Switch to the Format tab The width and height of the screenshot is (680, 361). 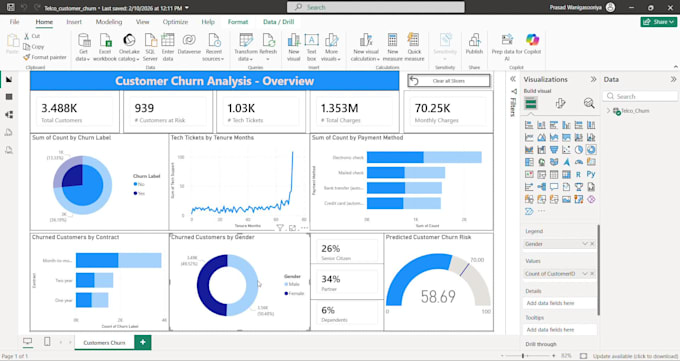pyautogui.click(x=238, y=22)
